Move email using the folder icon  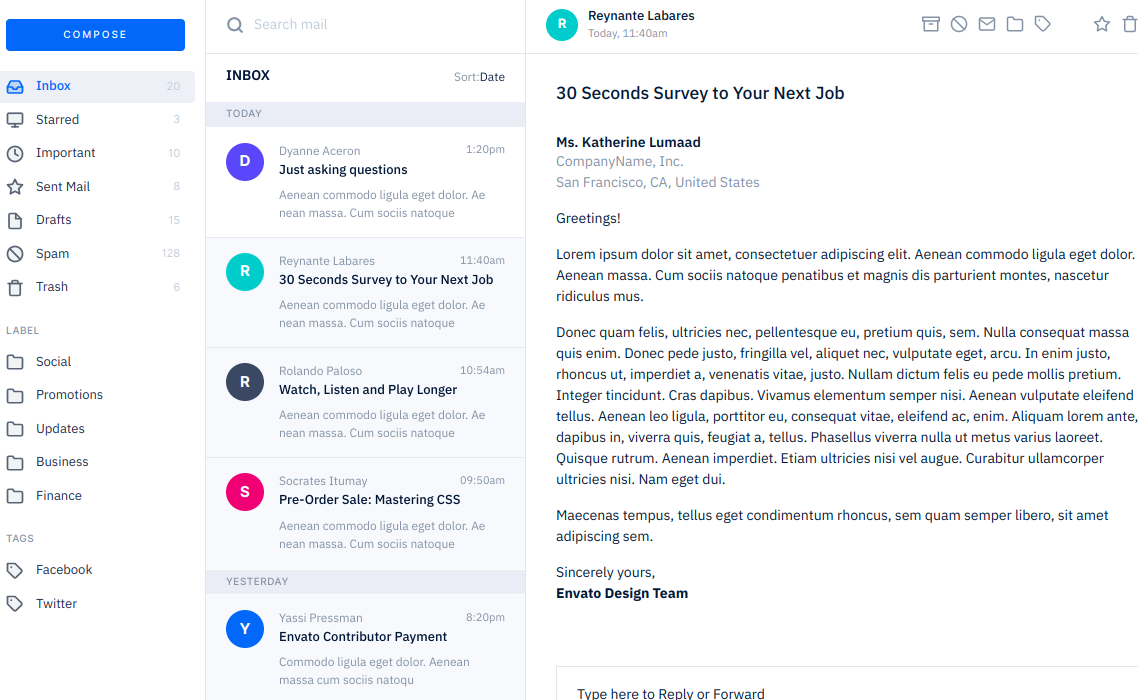[1015, 24]
